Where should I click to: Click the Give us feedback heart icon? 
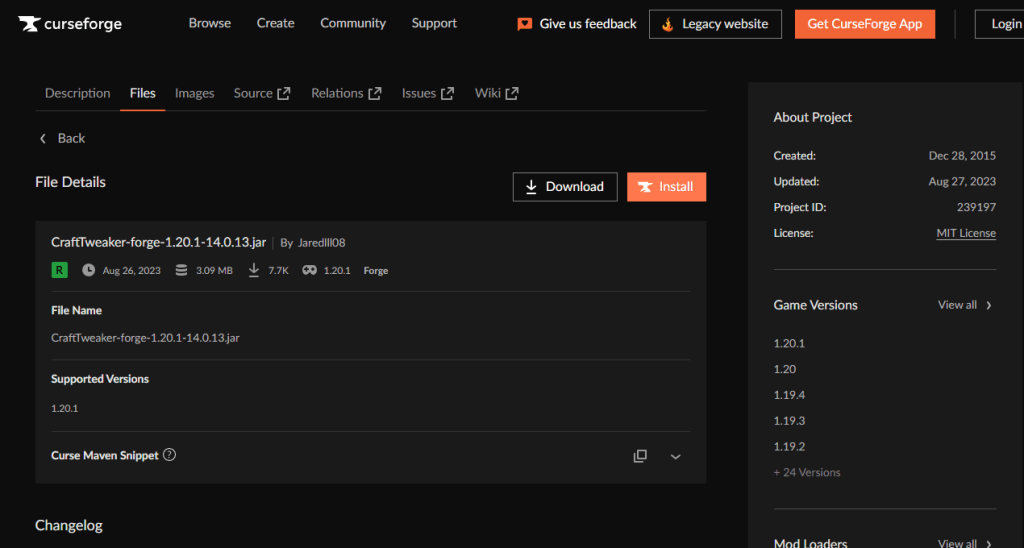(x=525, y=24)
